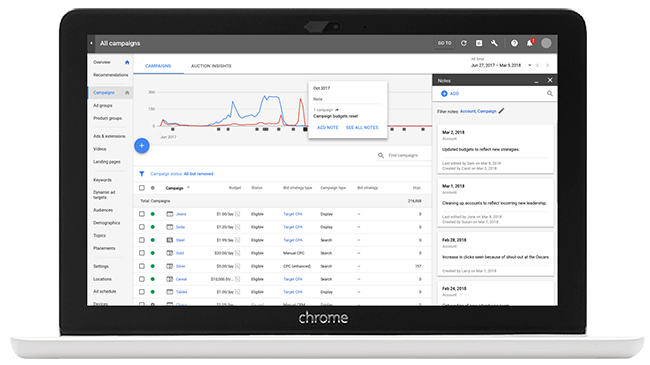This screenshot has height=365, width=650.
Task: Toggle the select-all checkbox in table header
Action: tap(142, 188)
